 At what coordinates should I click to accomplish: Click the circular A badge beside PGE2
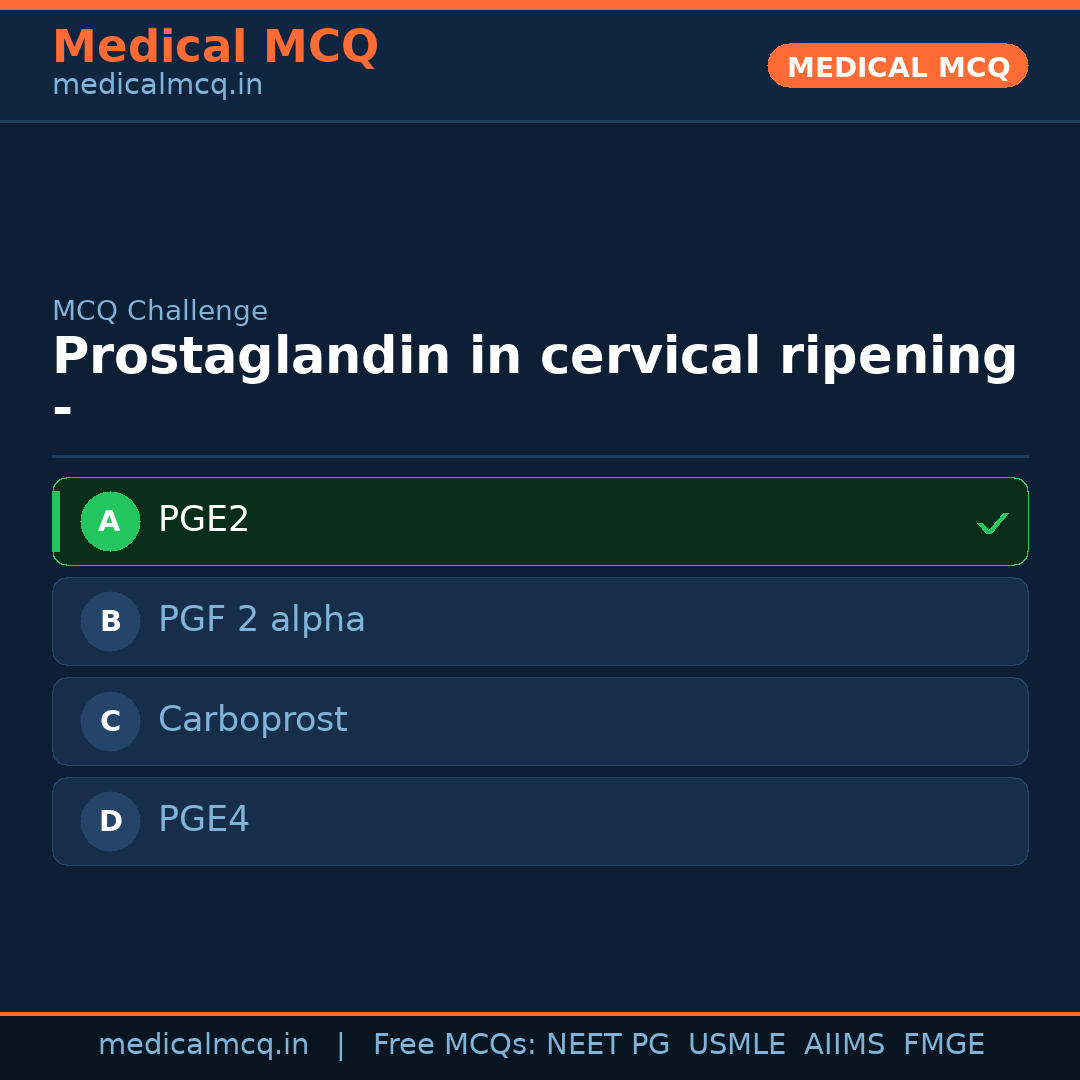click(x=110, y=521)
